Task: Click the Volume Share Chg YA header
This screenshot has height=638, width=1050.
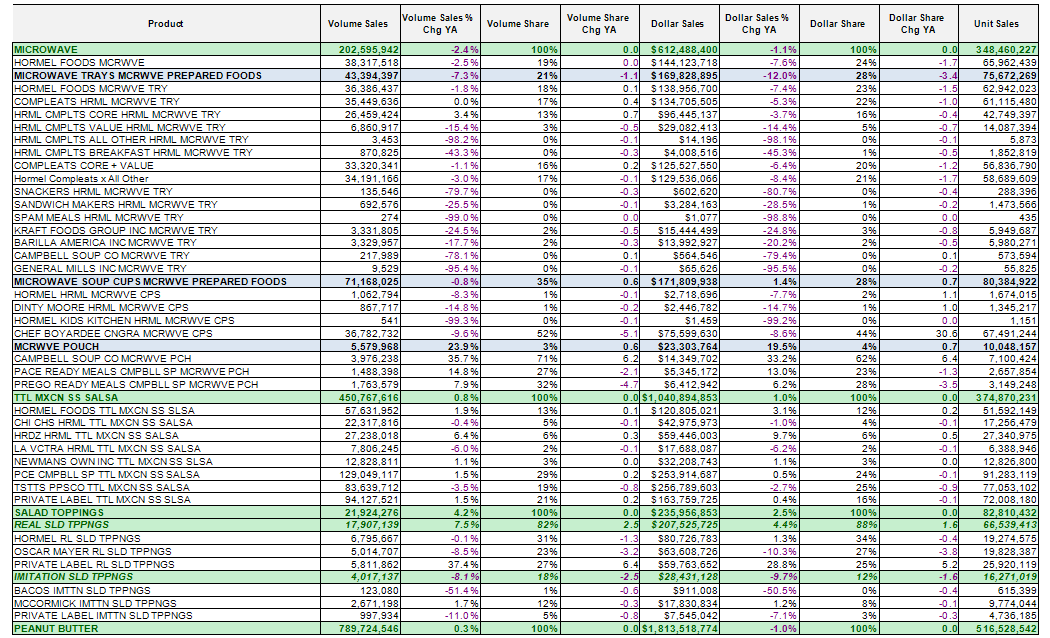Action: (x=598, y=24)
